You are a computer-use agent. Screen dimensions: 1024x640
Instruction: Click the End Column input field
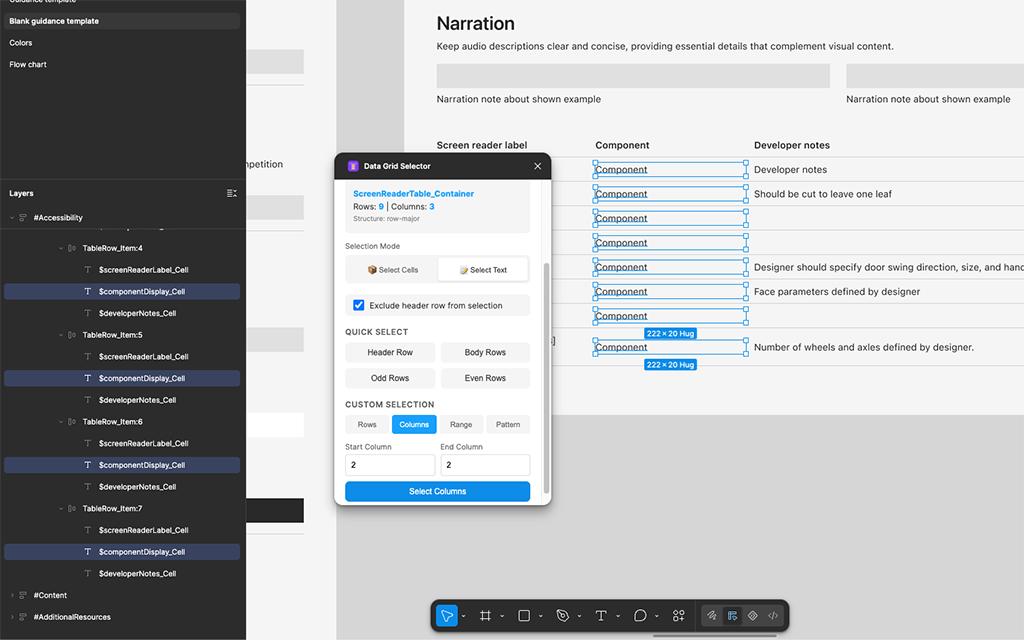coord(485,465)
